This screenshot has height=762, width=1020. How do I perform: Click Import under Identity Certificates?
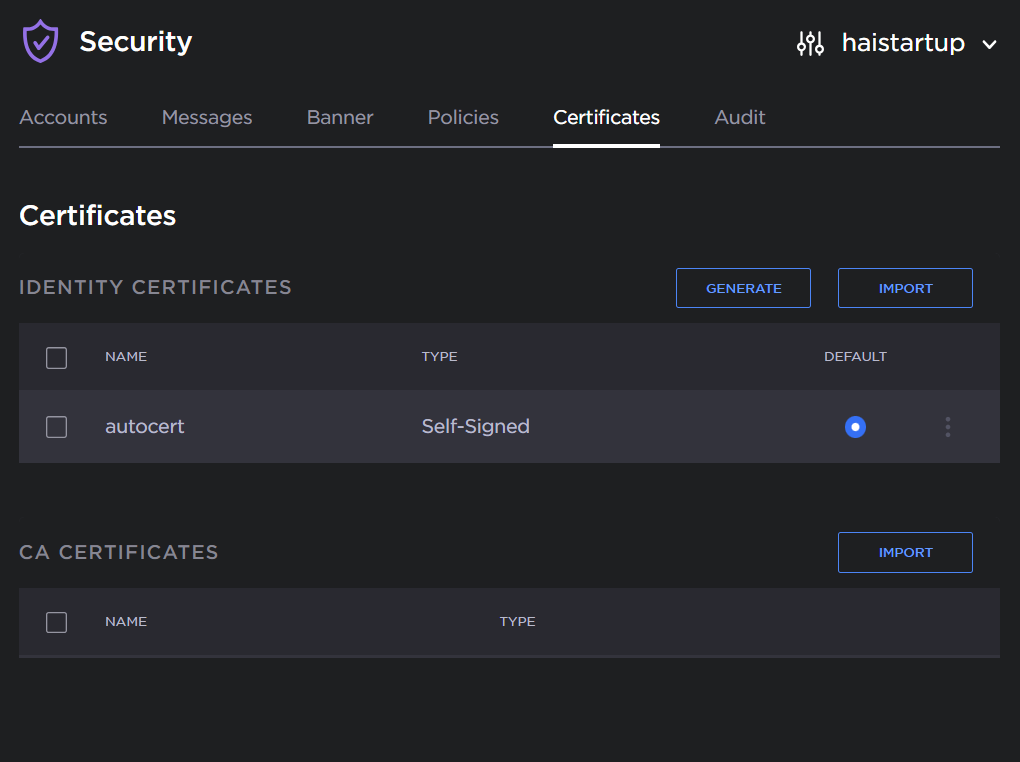(905, 288)
